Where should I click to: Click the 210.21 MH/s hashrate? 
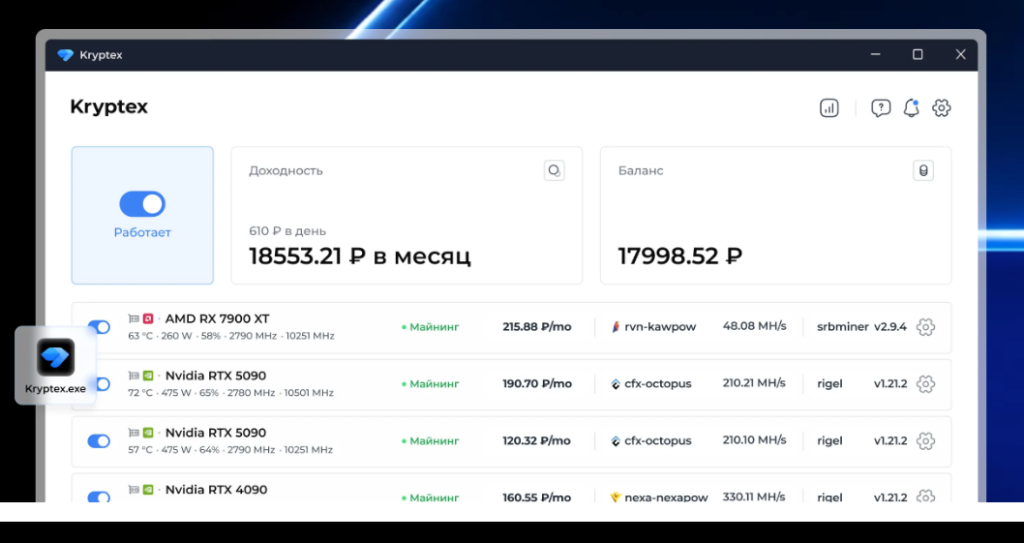754,383
